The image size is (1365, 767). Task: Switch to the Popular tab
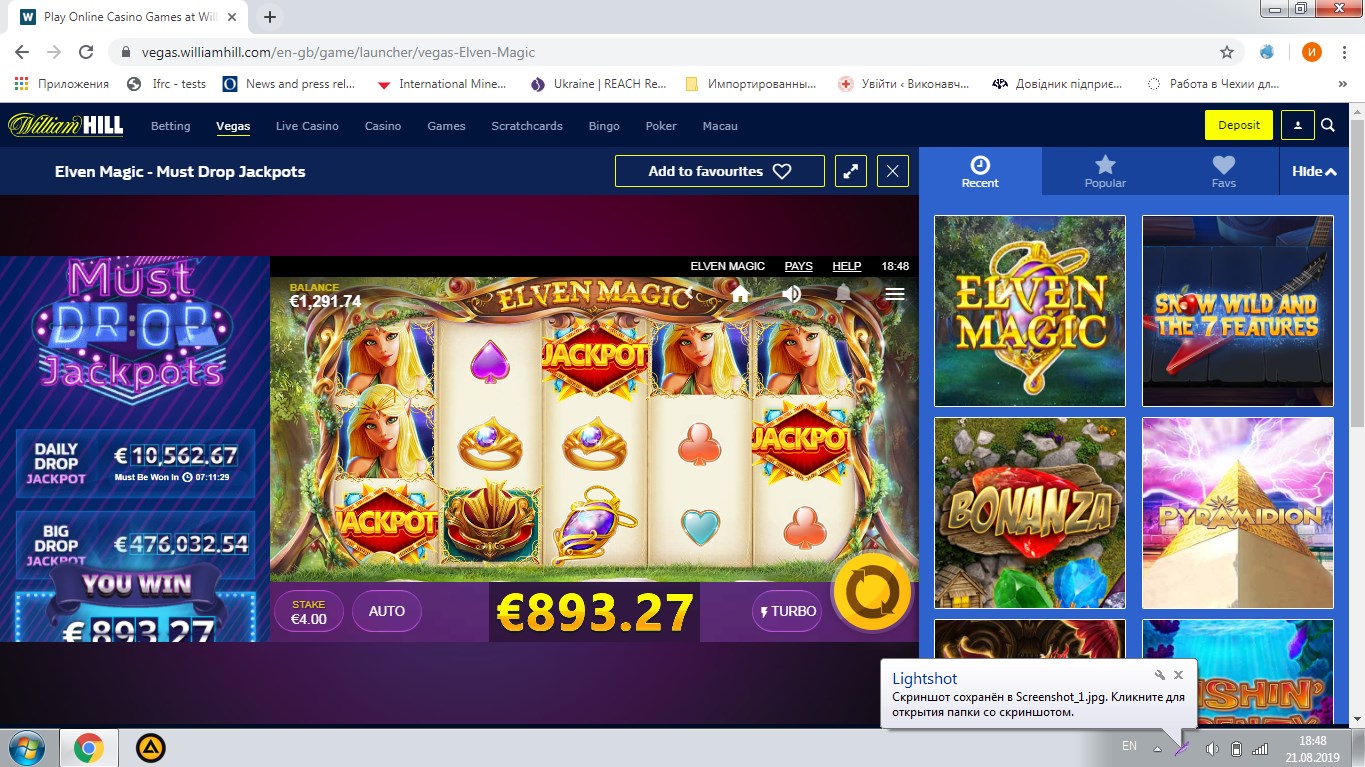click(1105, 171)
